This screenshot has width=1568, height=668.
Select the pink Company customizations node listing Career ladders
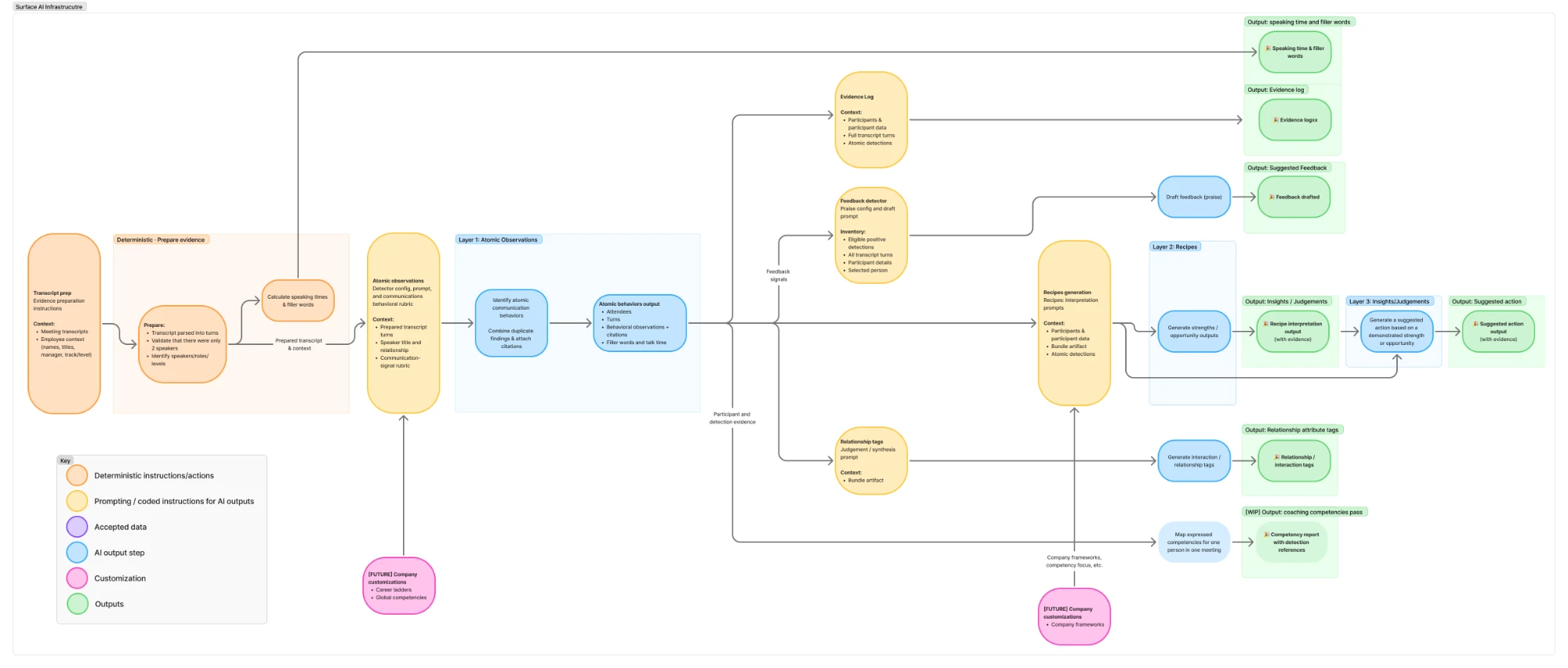click(399, 586)
